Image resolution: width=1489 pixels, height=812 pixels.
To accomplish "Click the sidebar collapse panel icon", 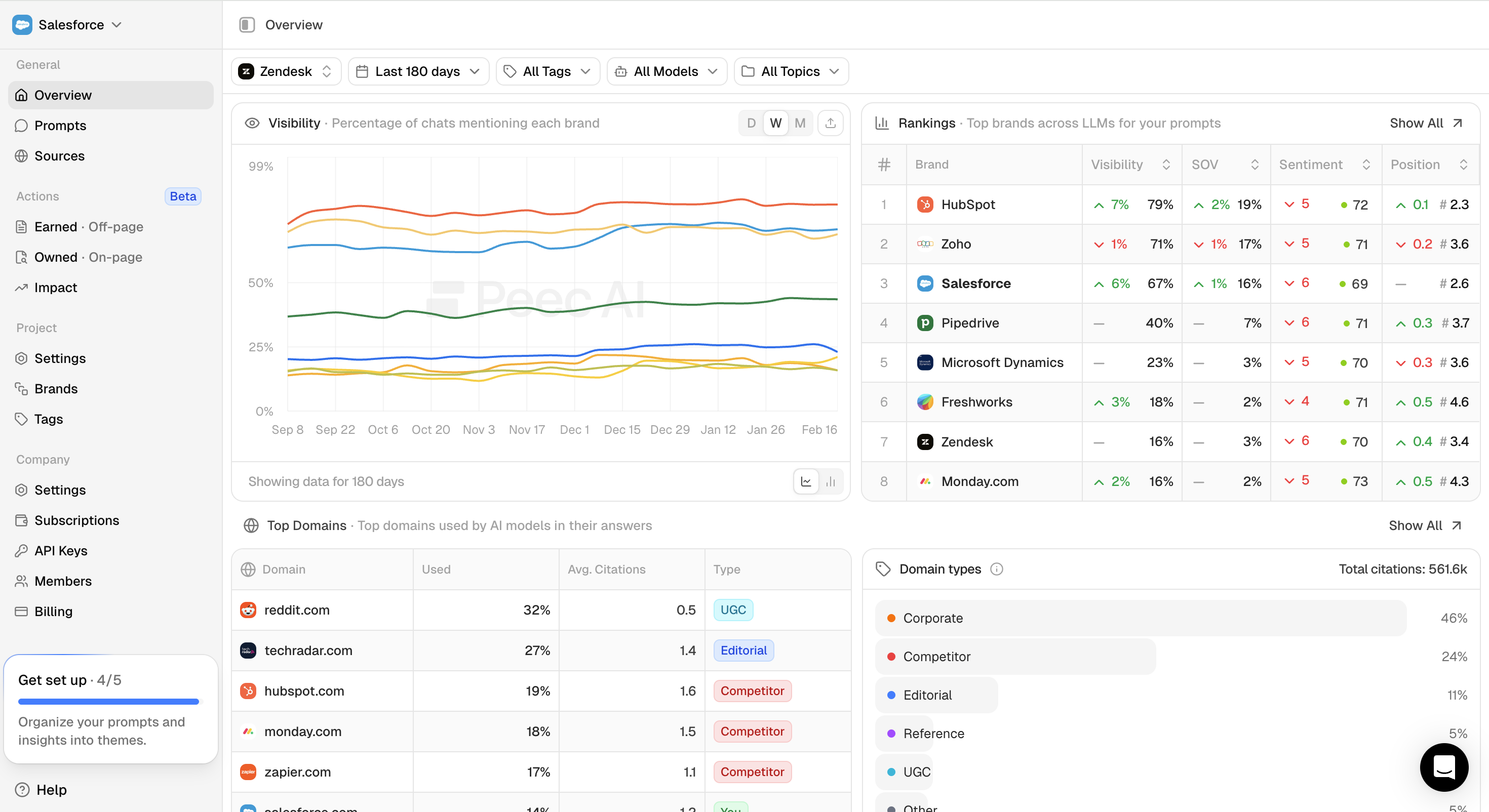I will 247,25.
